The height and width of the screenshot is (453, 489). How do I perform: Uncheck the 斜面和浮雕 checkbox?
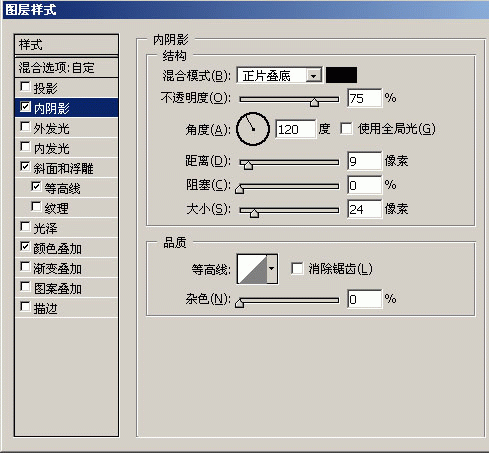pos(25,167)
